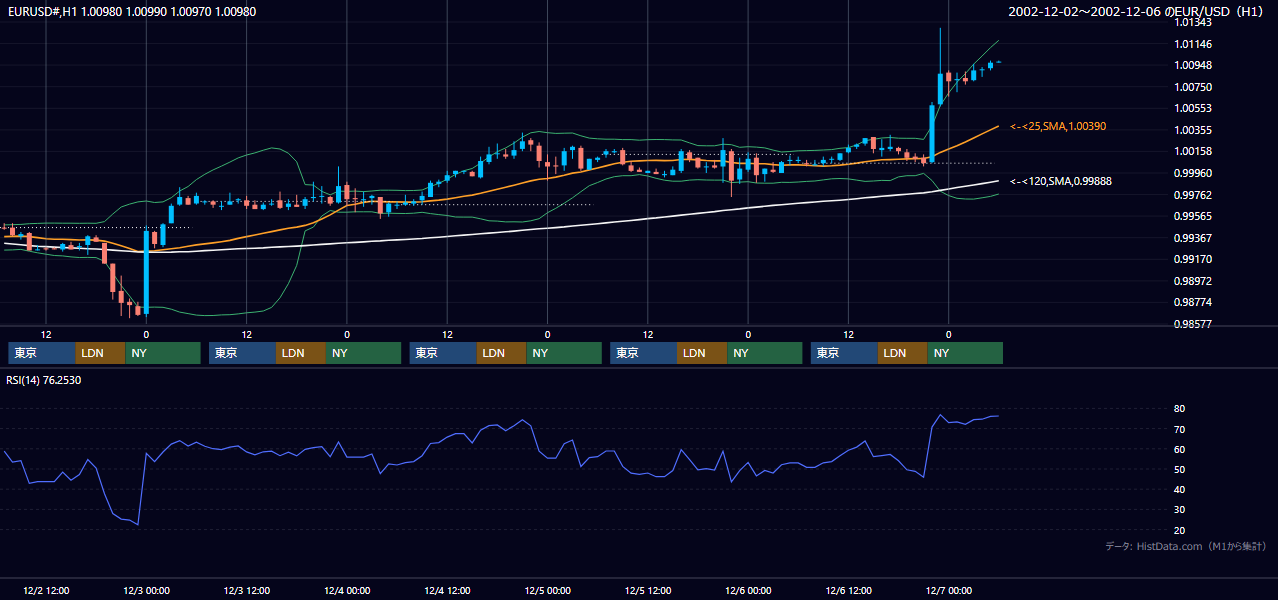
Task: Click RSI scale level 80
Action: 1180,409
